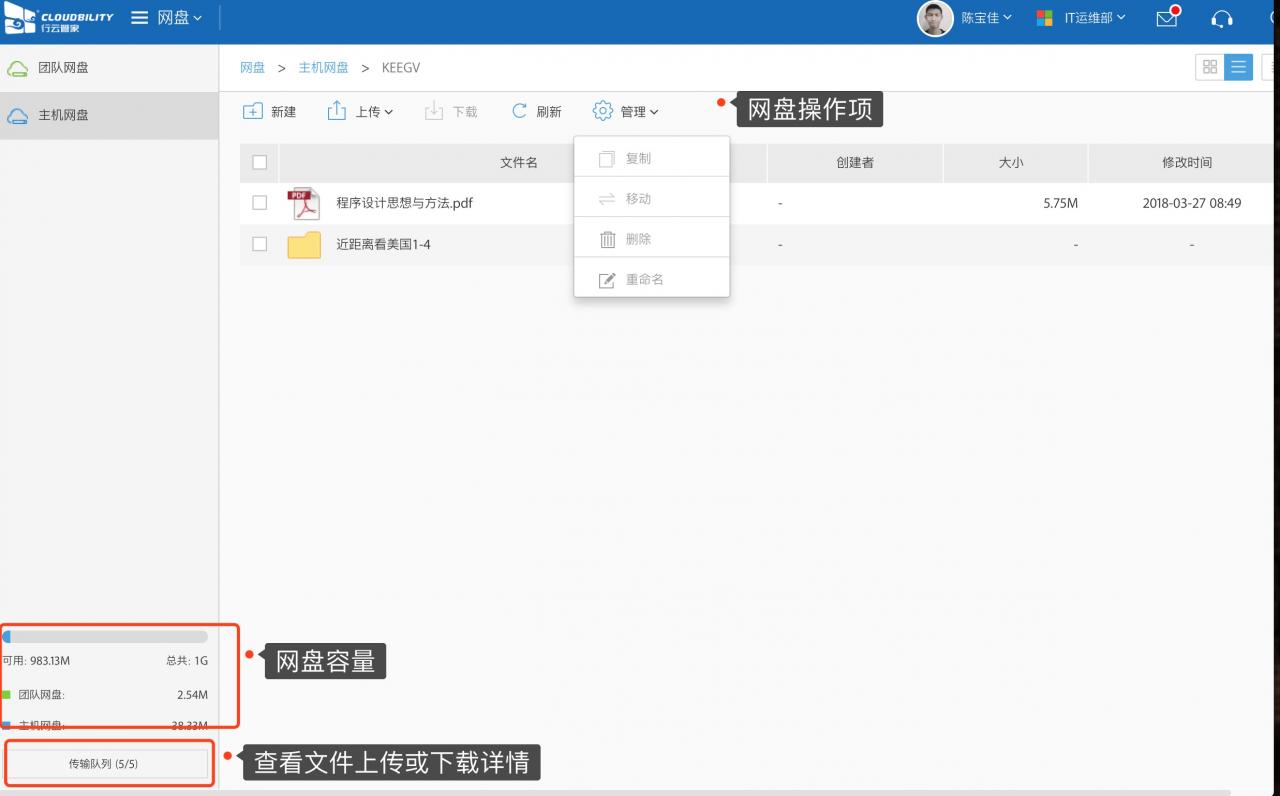Open the 陈宝佳 user account dropdown

(985, 18)
